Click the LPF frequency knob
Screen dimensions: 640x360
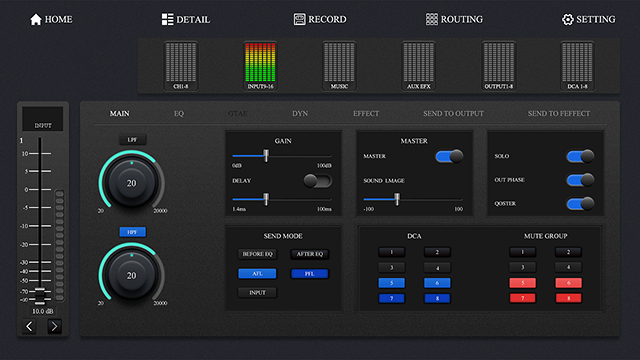click(131, 183)
